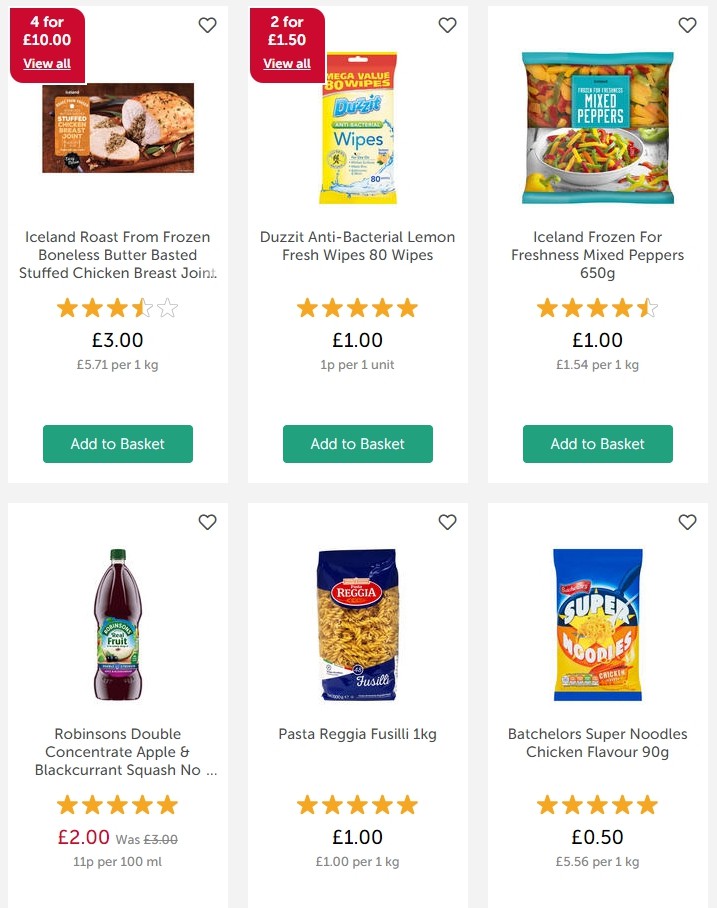Add Duzzit Lemon Wipes to basket
Image resolution: width=717 pixels, height=908 pixels.
358,444
